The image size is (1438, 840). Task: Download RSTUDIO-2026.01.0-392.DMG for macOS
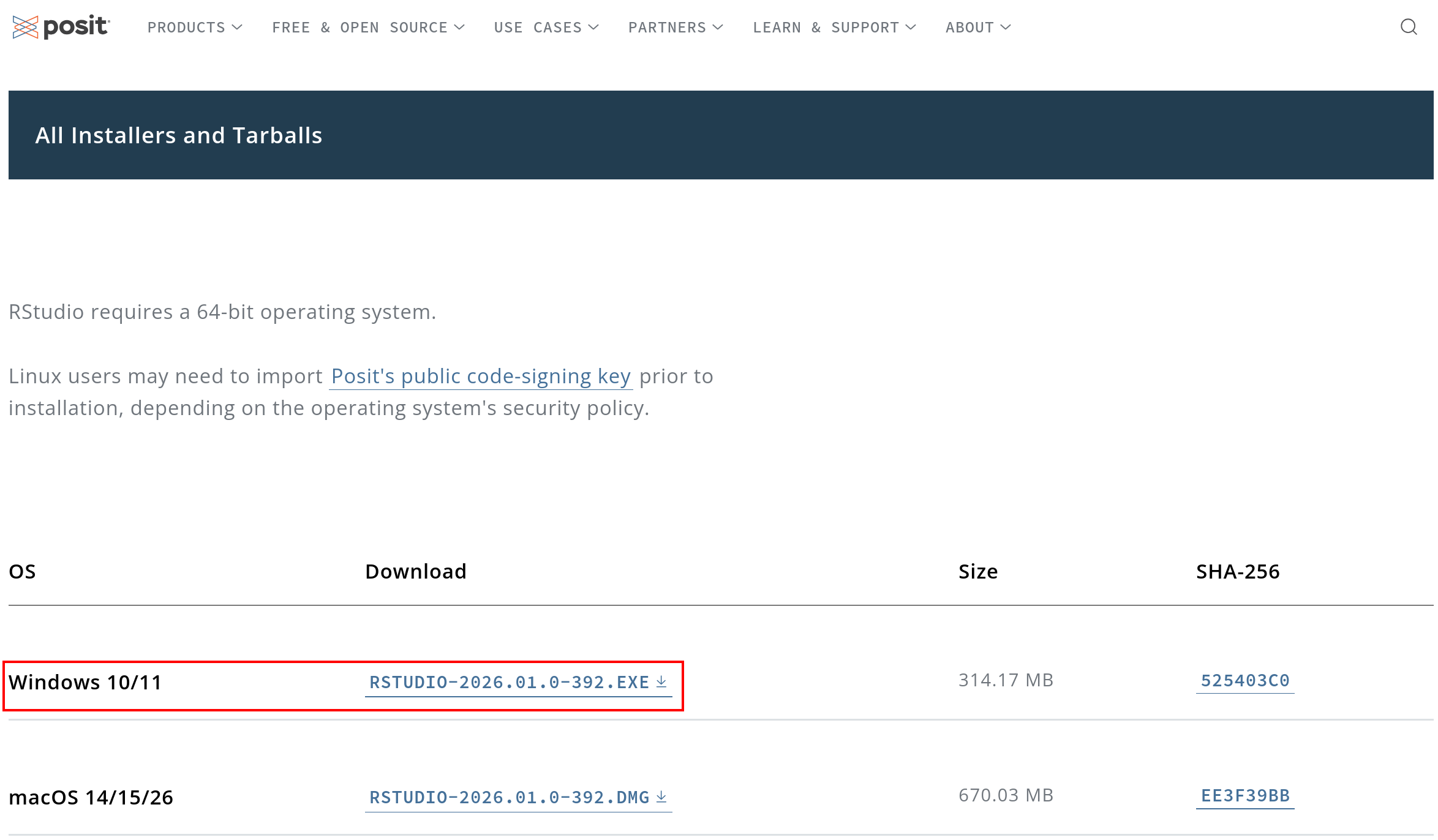[x=509, y=797]
